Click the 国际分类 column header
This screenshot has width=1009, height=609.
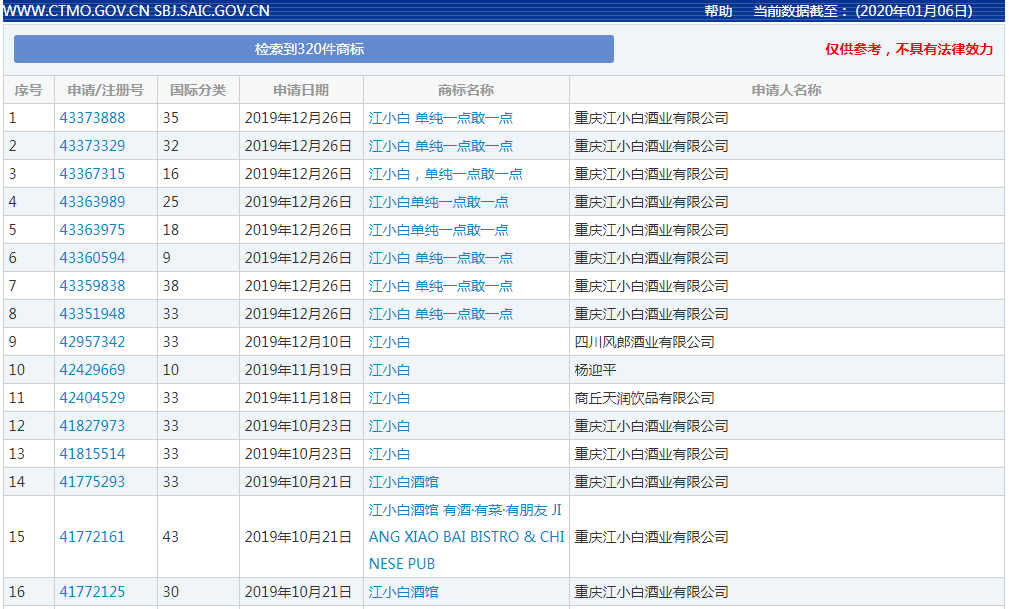pos(198,90)
